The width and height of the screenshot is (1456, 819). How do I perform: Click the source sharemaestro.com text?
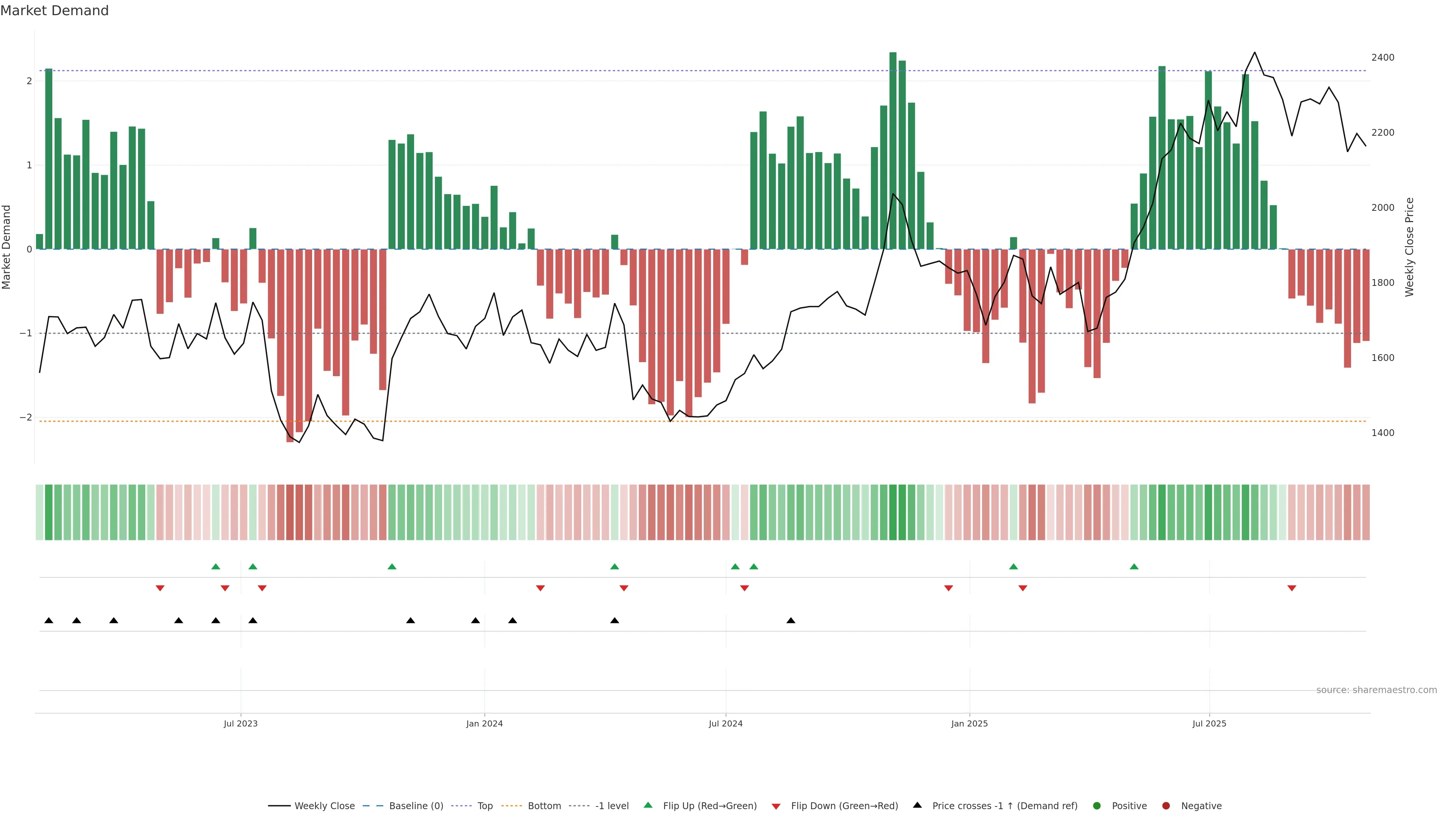[x=1376, y=690]
